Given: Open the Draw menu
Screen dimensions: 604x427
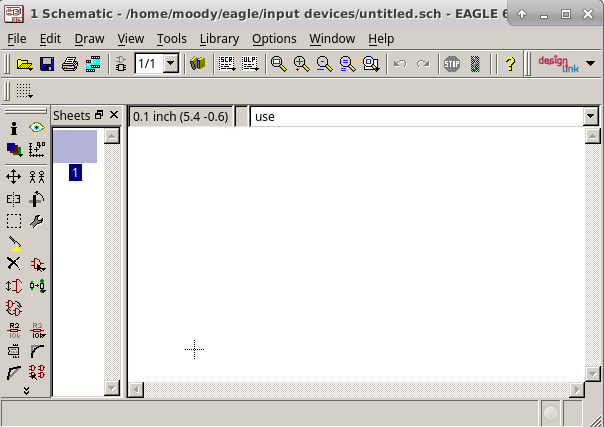Looking at the screenshot, I should pos(89,39).
